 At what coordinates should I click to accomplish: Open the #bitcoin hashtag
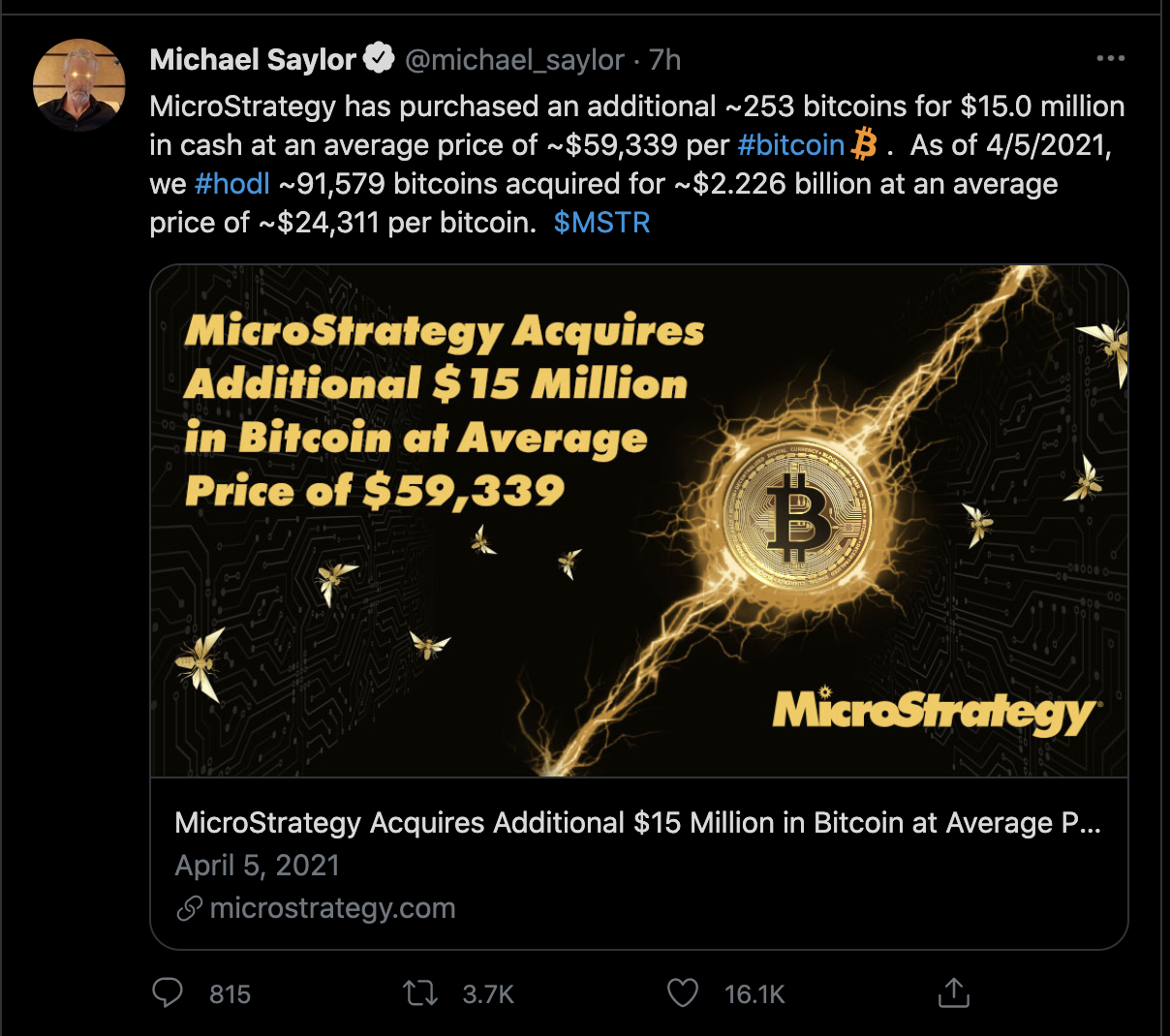tap(789, 143)
